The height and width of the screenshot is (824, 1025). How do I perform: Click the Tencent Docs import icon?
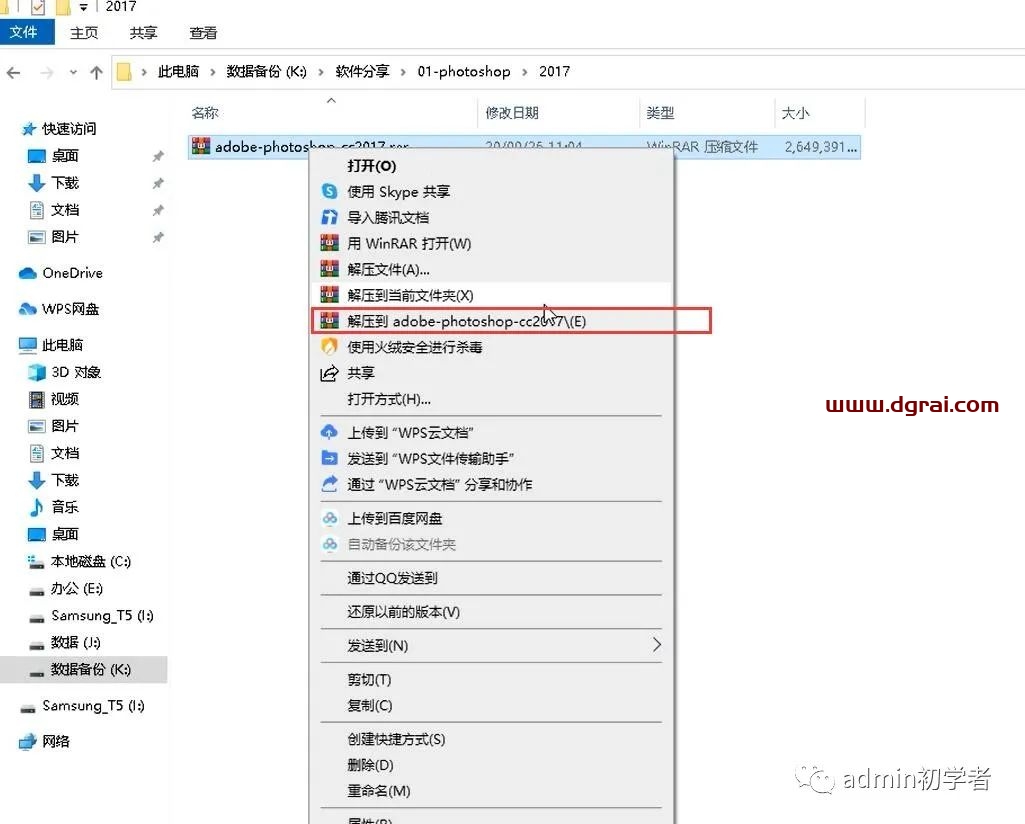click(329, 218)
